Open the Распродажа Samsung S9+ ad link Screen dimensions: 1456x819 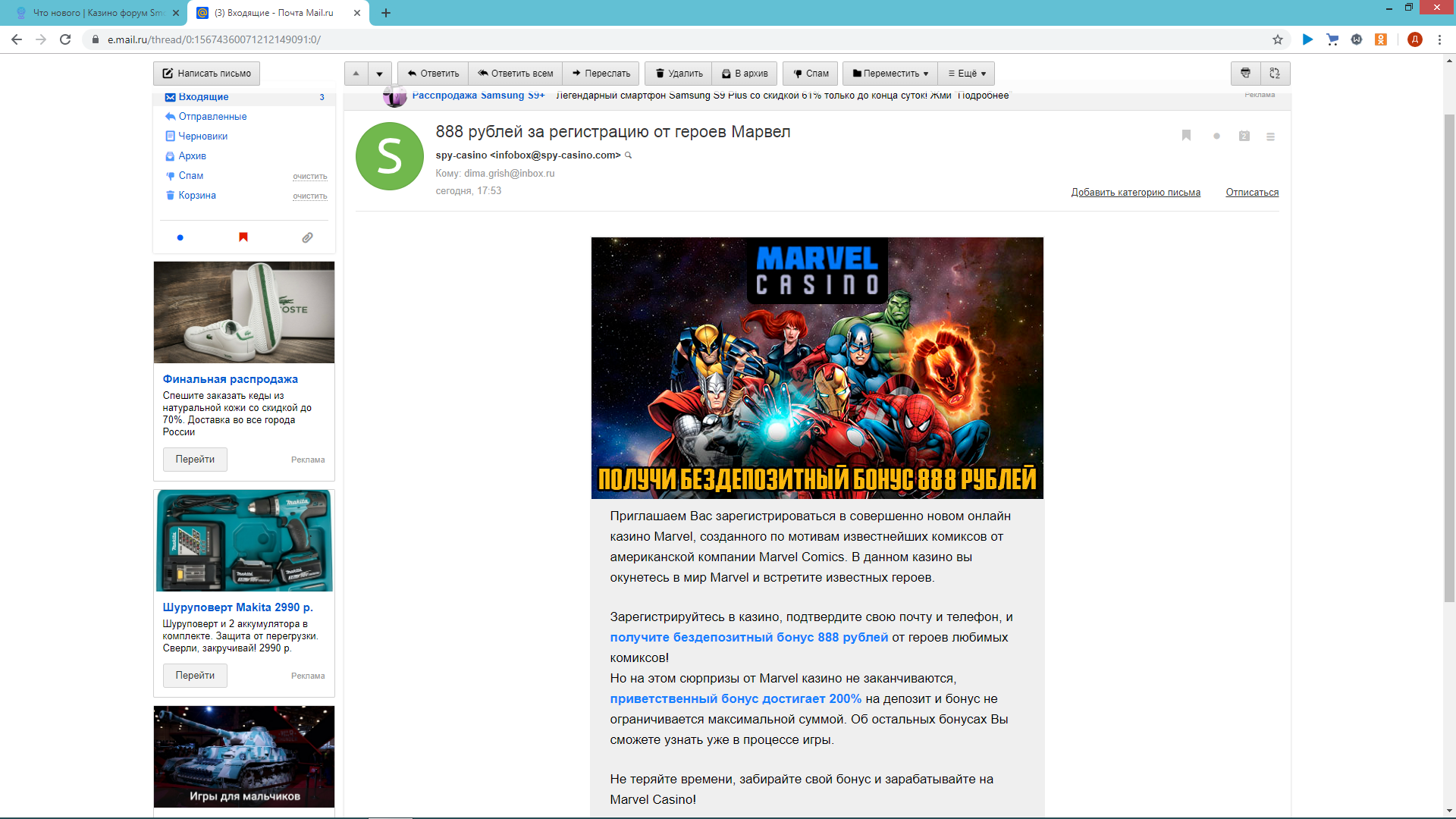point(479,96)
